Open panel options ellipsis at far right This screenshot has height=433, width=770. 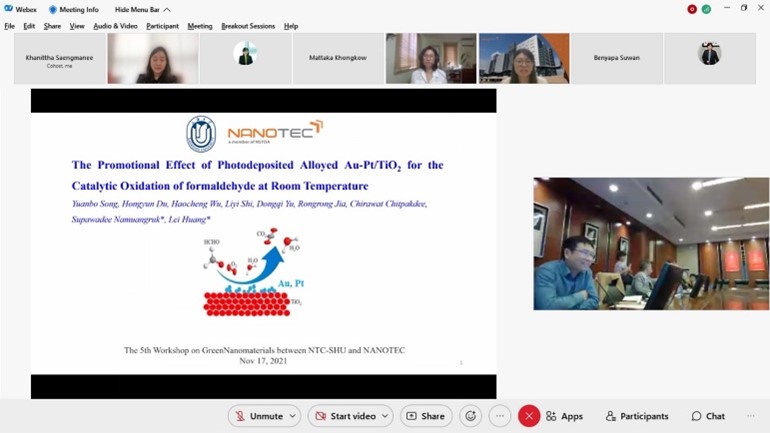pyautogui.click(x=750, y=416)
